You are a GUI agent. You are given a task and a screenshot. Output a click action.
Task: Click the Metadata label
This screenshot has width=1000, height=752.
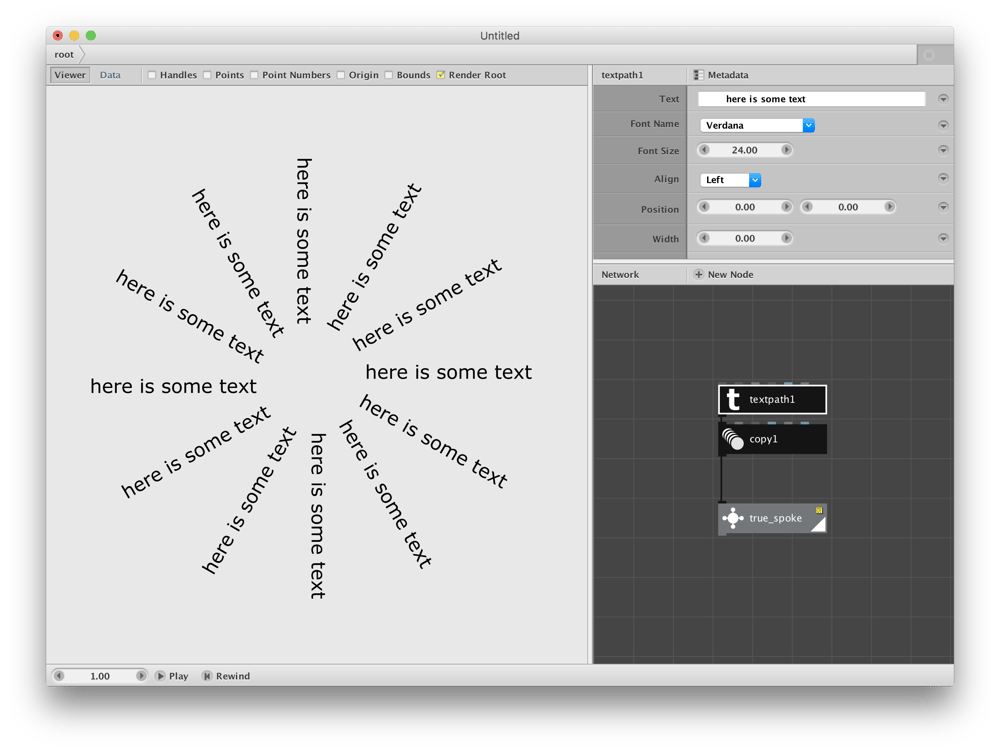(728, 75)
